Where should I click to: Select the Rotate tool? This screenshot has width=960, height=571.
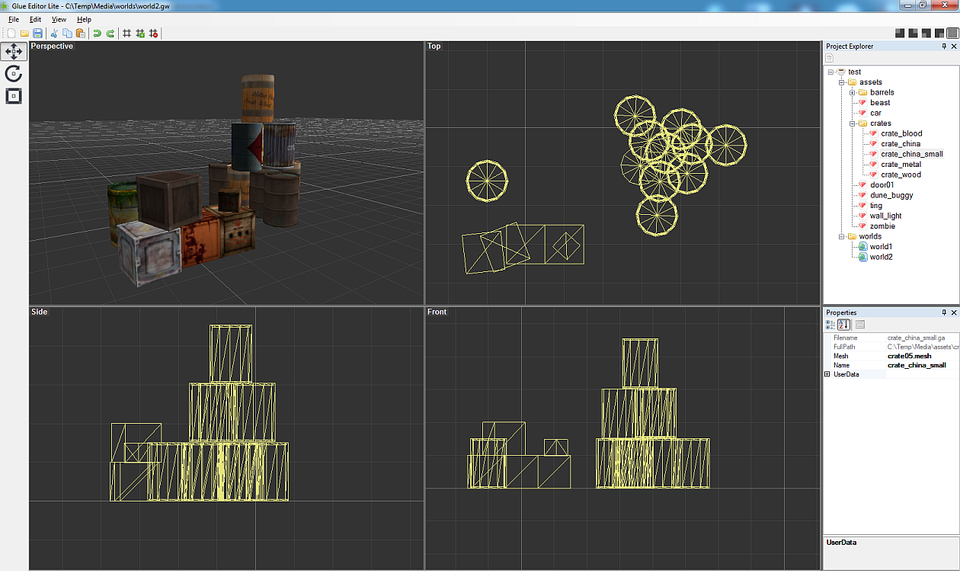coord(14,74)
